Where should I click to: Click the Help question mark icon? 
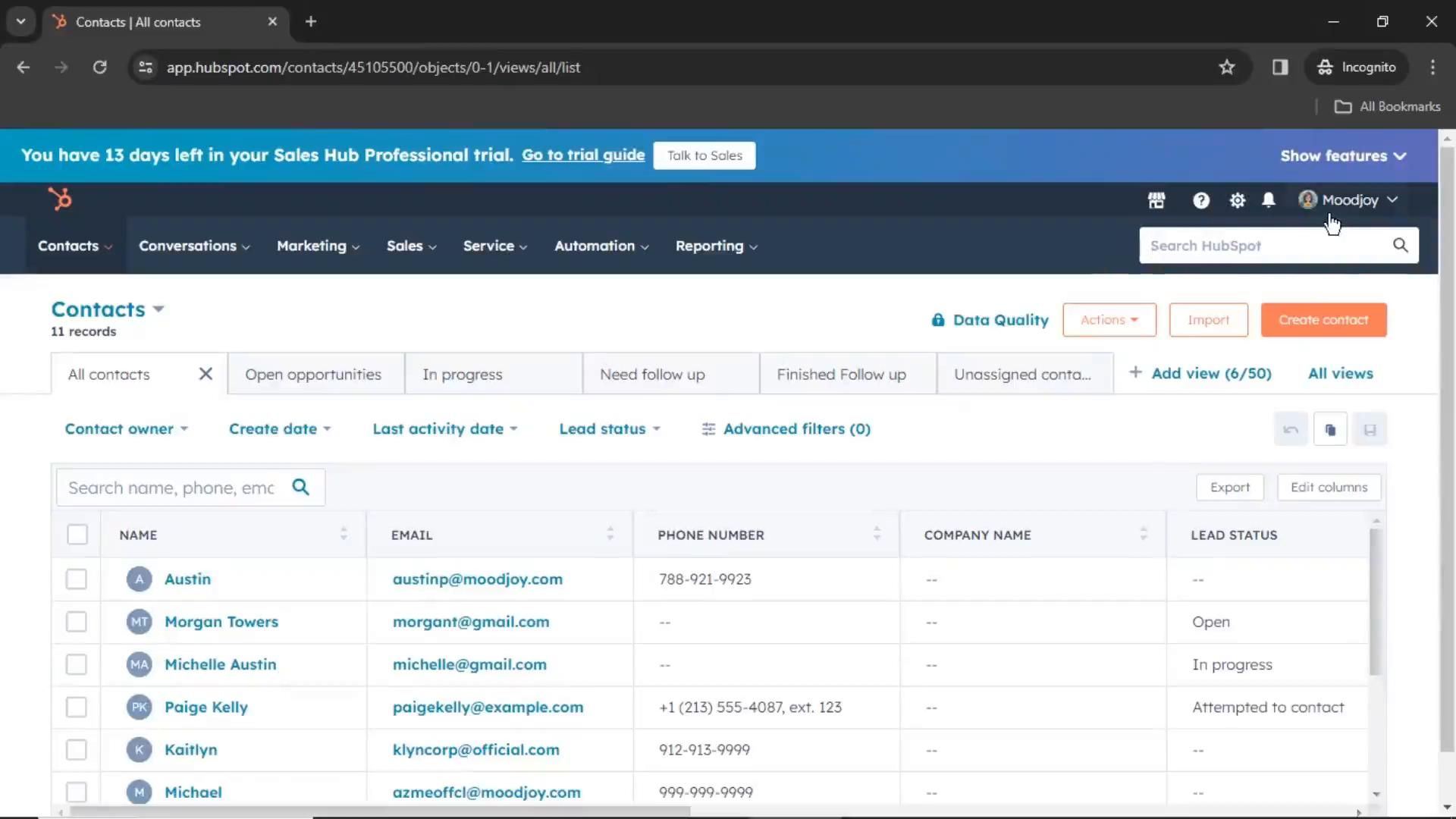coord(1200,200)
